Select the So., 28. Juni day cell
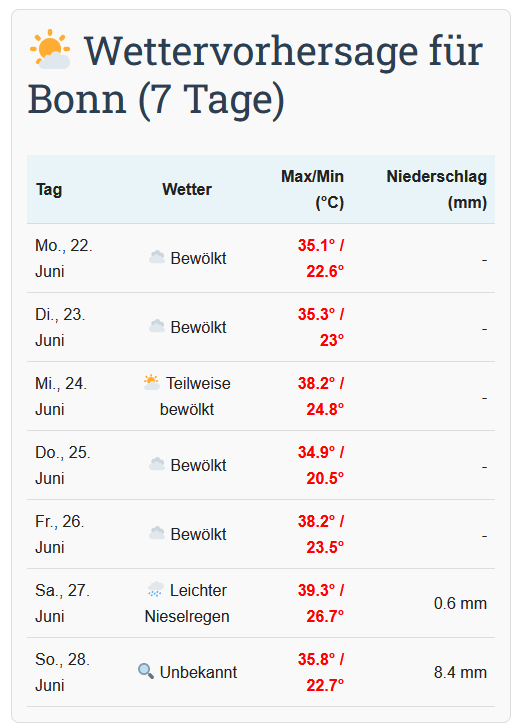This screenshot has width=520, height=727. click(x=63, y=672)
